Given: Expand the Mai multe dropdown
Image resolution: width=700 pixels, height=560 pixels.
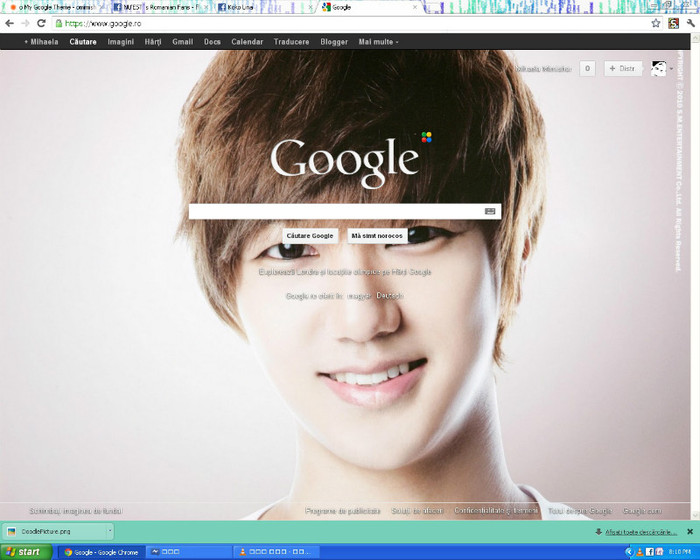Looking at the screenshot, I should pos(378,42).
